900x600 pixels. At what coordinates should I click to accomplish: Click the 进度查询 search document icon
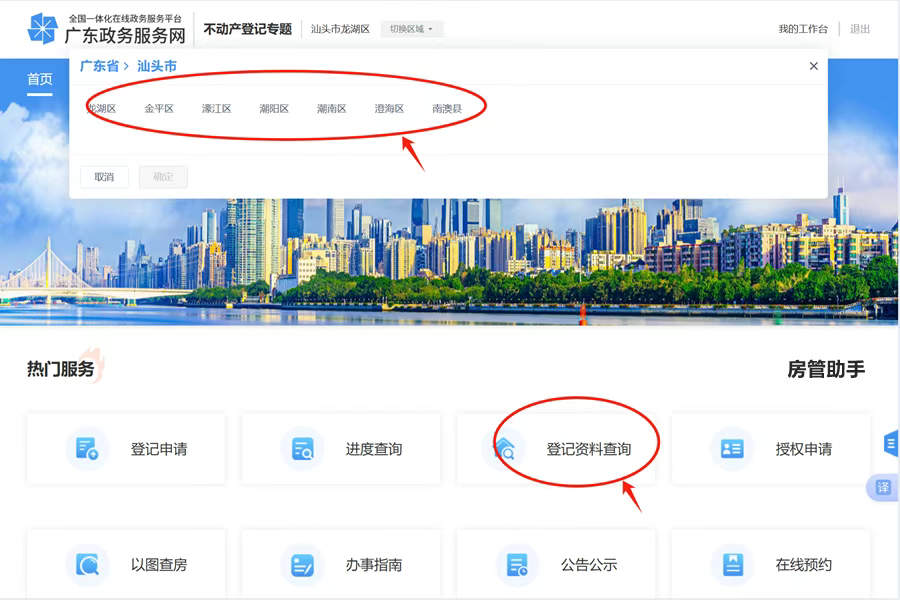[302, 449]
